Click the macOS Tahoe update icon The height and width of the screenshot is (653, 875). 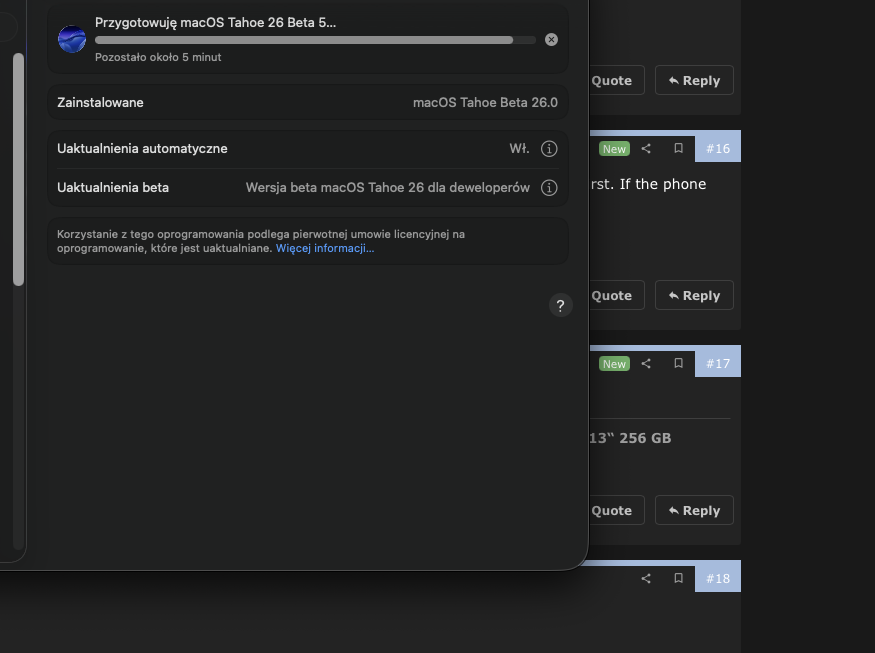point(72,39)
